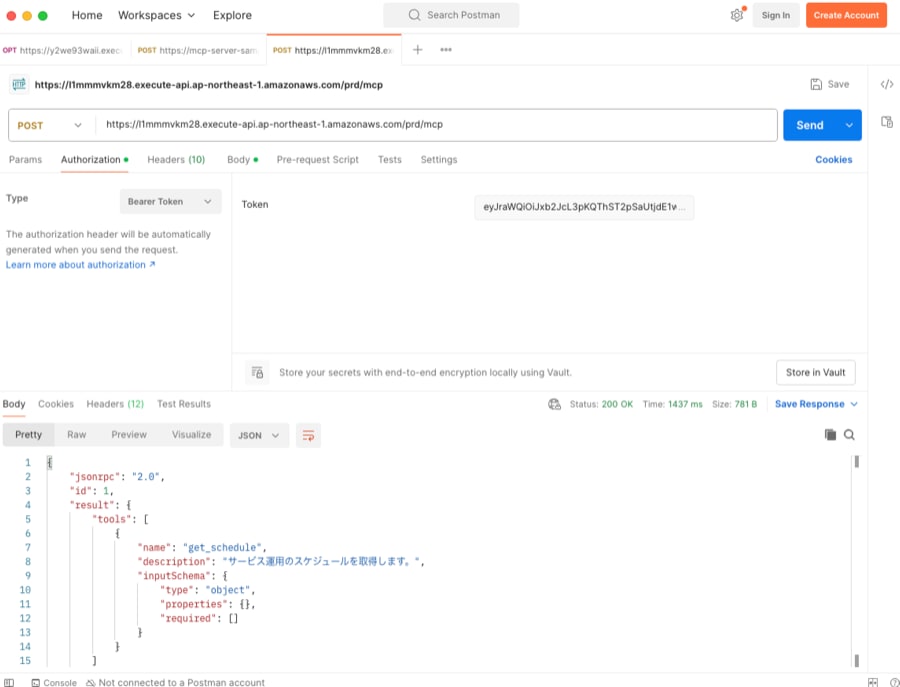Switch to the request Headers (10) tab

coord(176,160)
